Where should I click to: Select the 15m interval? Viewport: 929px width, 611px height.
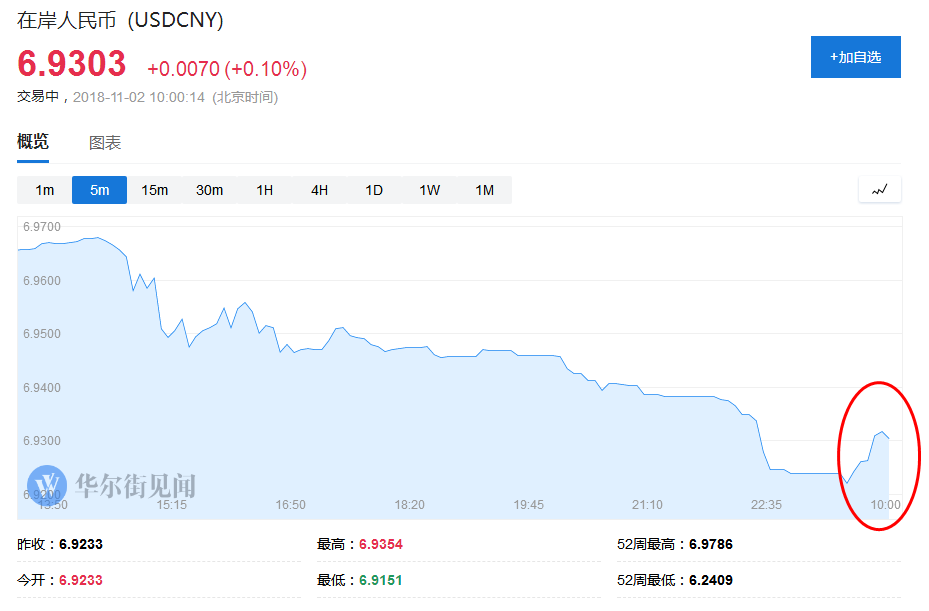pyautogui.click(x=154, y=190)
